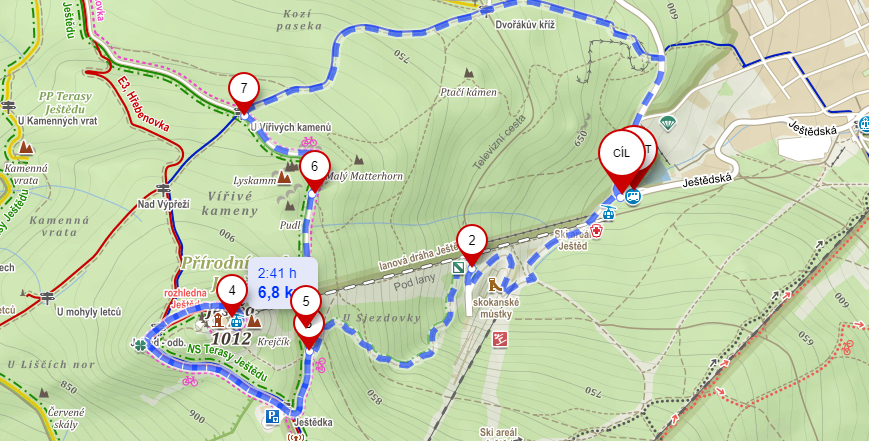Select the Lyskamm rock peak icon

(284, 177)
